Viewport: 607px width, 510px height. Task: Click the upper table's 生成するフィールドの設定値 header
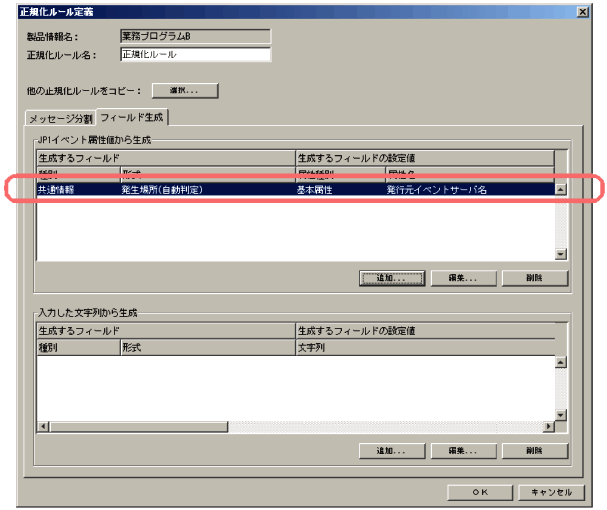[x=425, y=158]
